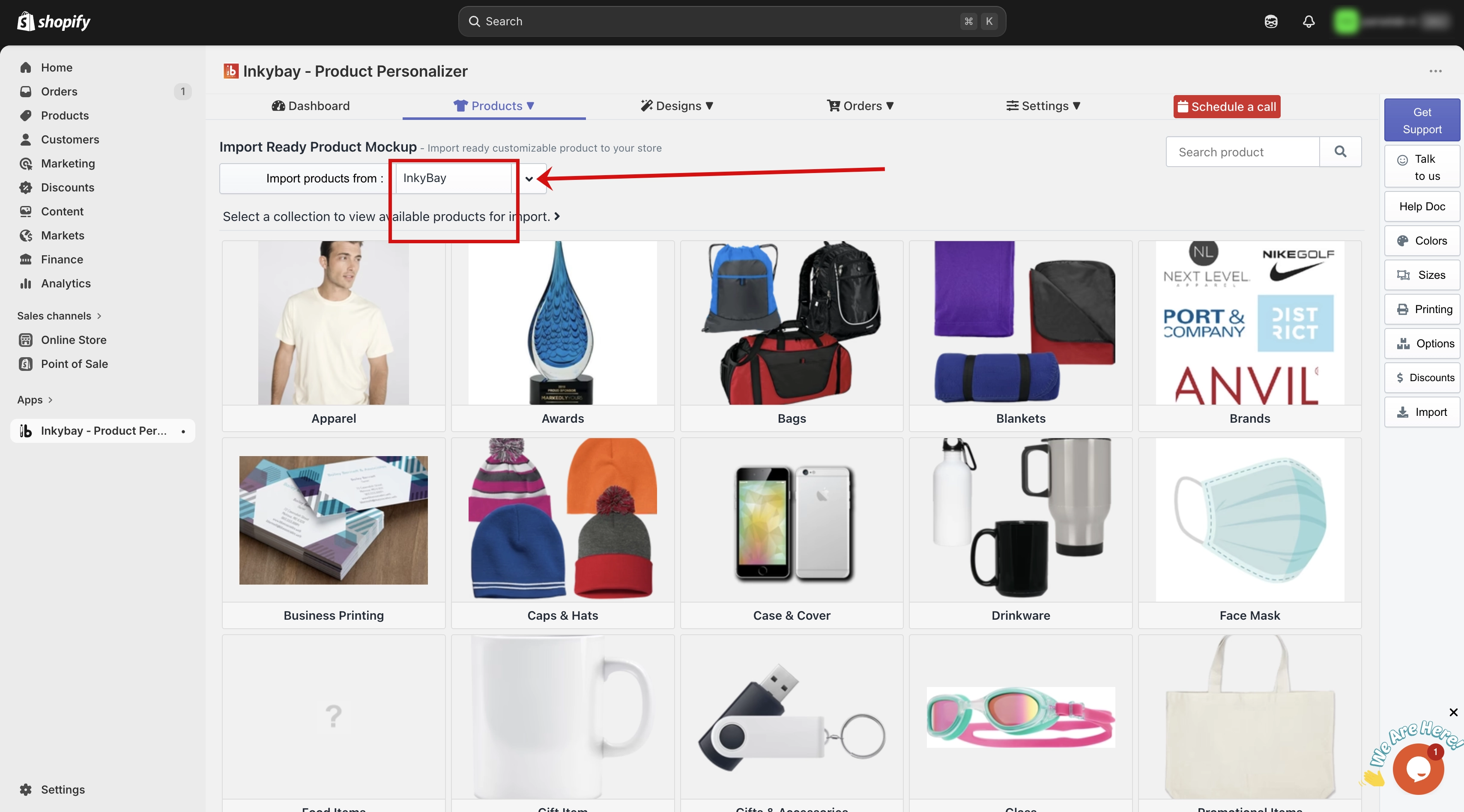Click the Schedule a call button
The image size is (1464, 812).
(1226, 107)
